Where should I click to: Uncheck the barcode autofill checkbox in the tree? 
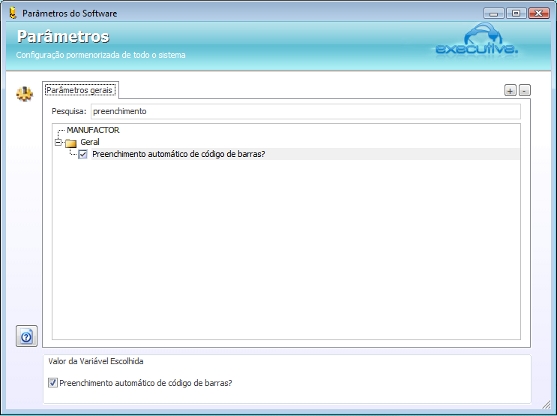click(x=83, y=154)
